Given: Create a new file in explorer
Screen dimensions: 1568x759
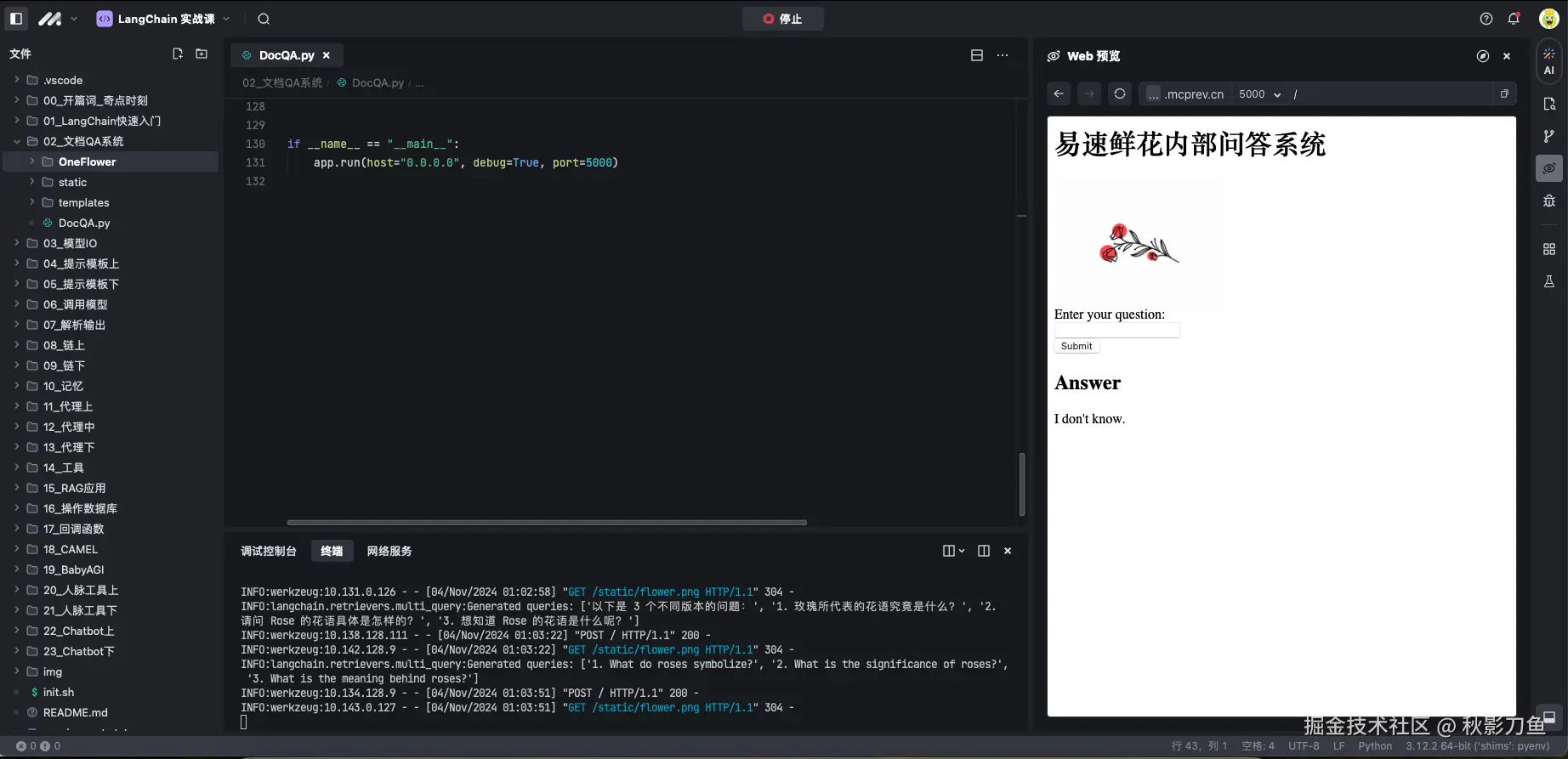Looking at the screenshot, I should (178, 54).
